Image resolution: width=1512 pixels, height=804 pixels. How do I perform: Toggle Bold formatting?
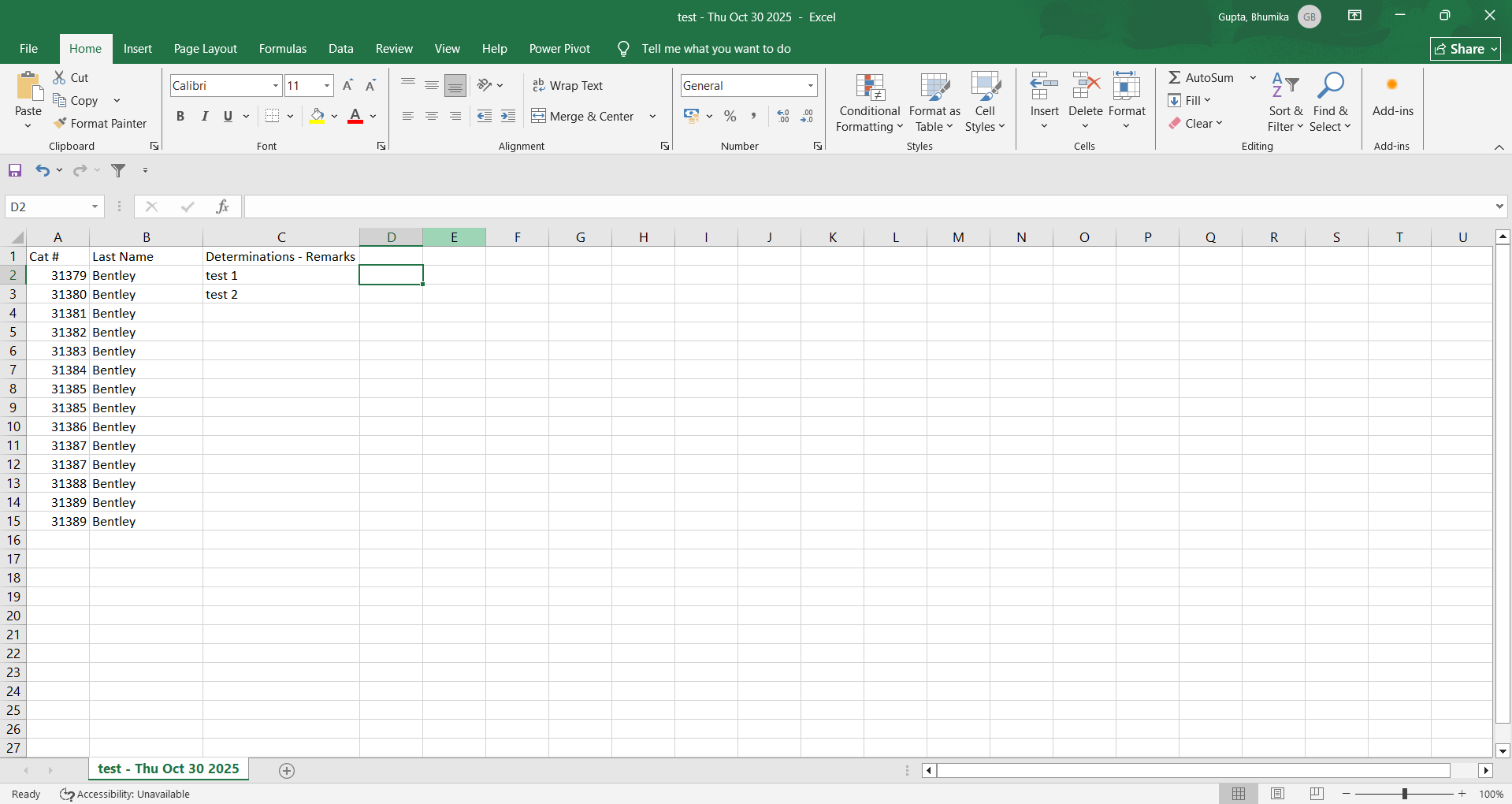(180, 116)
